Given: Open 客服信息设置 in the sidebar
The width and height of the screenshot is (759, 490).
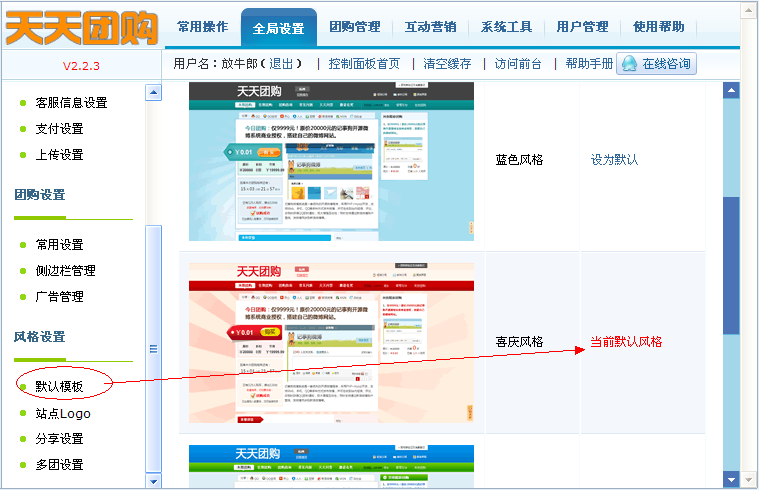Looking at the screenshot, I should coord(71,103).
